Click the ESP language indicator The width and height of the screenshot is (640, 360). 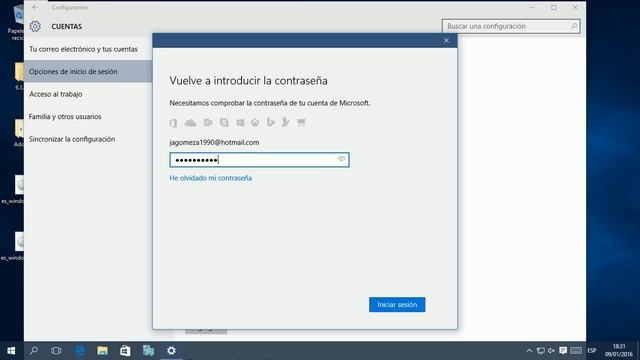(592, 351)
